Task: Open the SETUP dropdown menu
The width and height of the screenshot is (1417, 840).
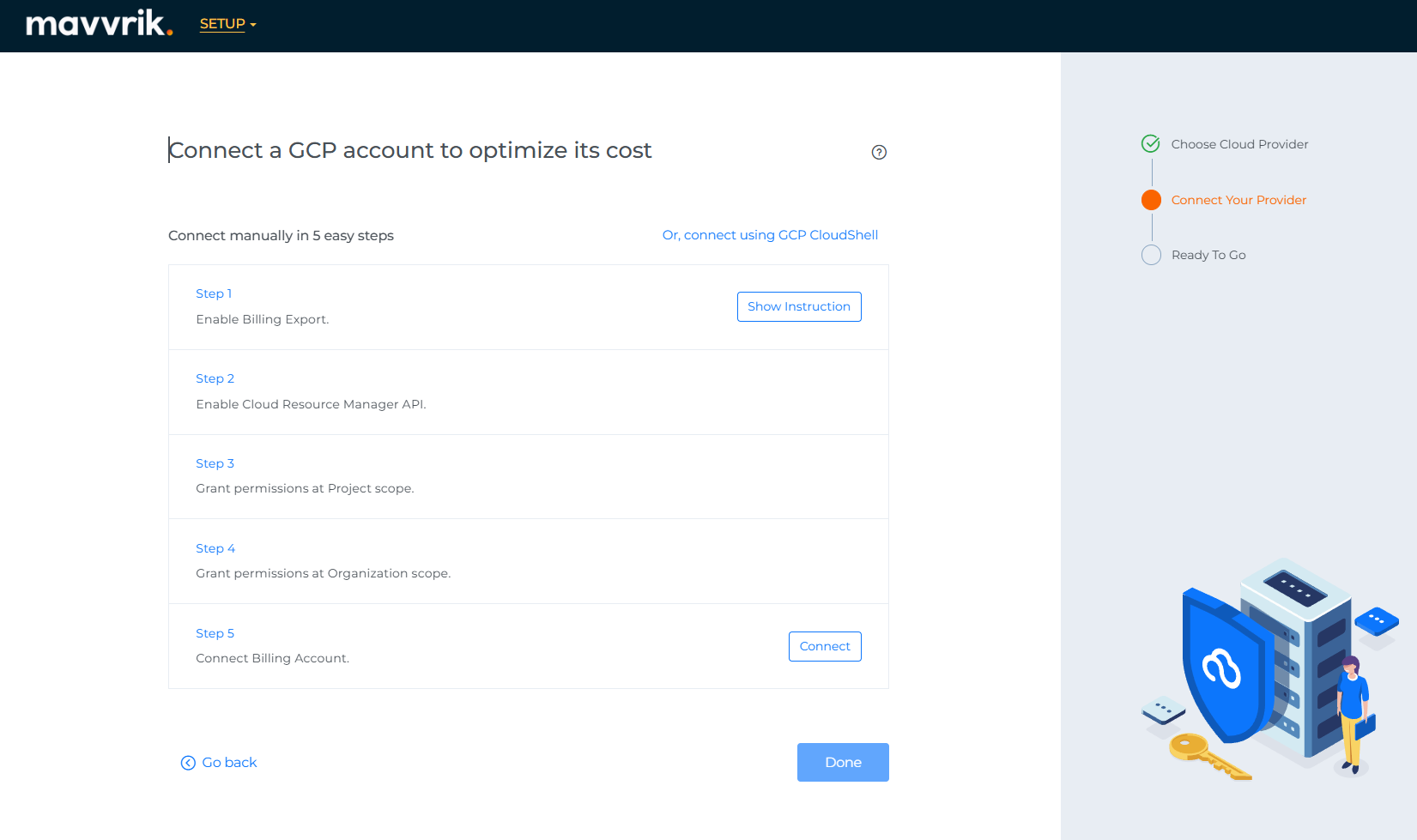Action: (x=227, y=24)
